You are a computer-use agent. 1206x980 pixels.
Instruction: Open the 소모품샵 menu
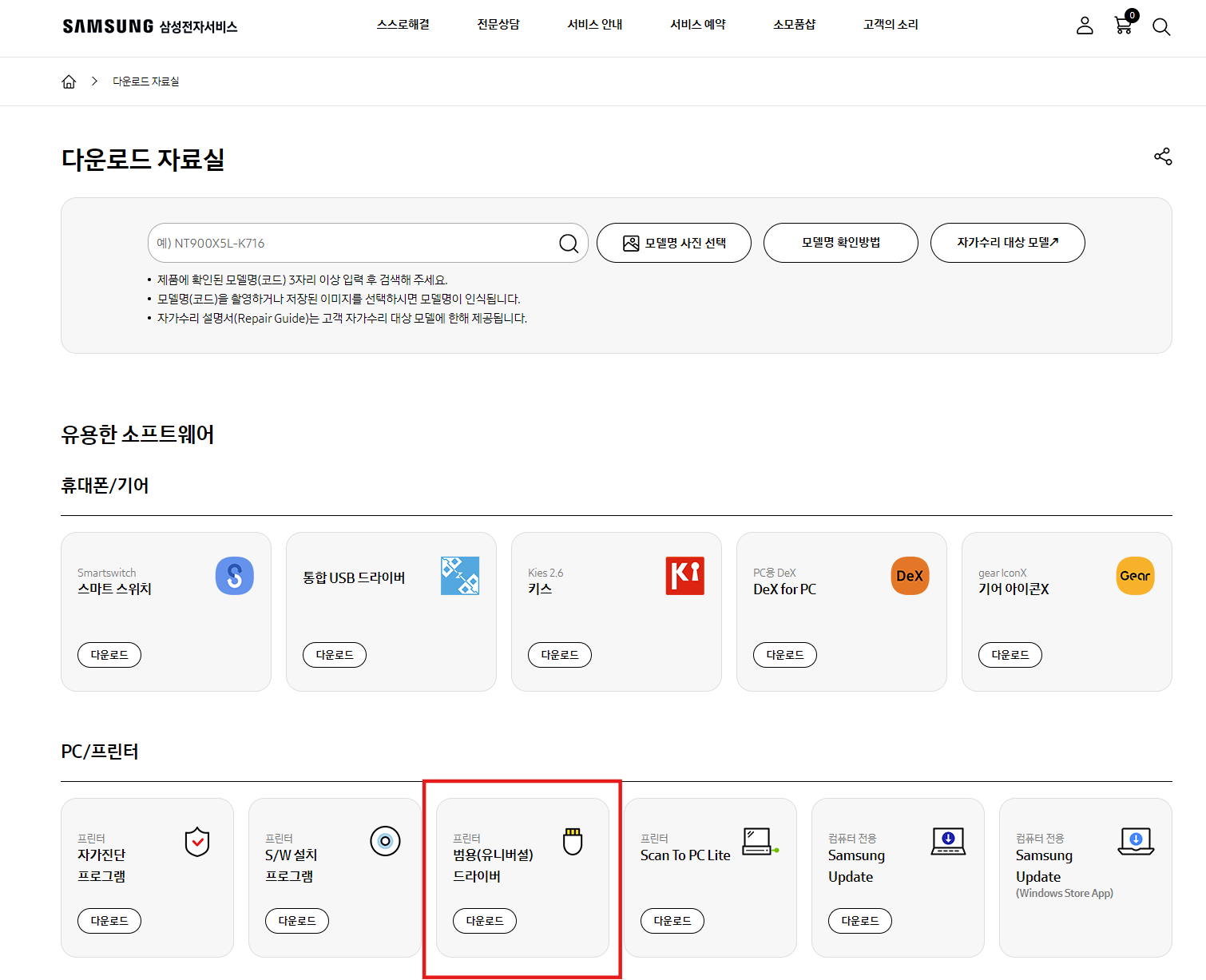pyautogui.click(x=795, y=25)
